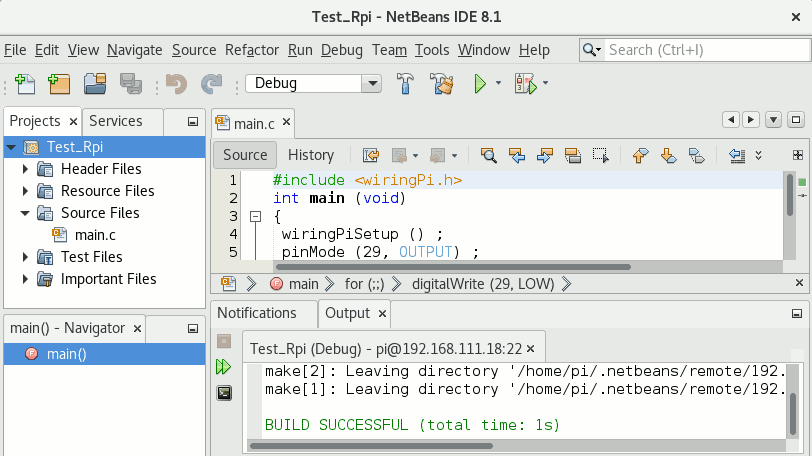
Task: Collapse the Source Files folder
Action: click(25, 213)
